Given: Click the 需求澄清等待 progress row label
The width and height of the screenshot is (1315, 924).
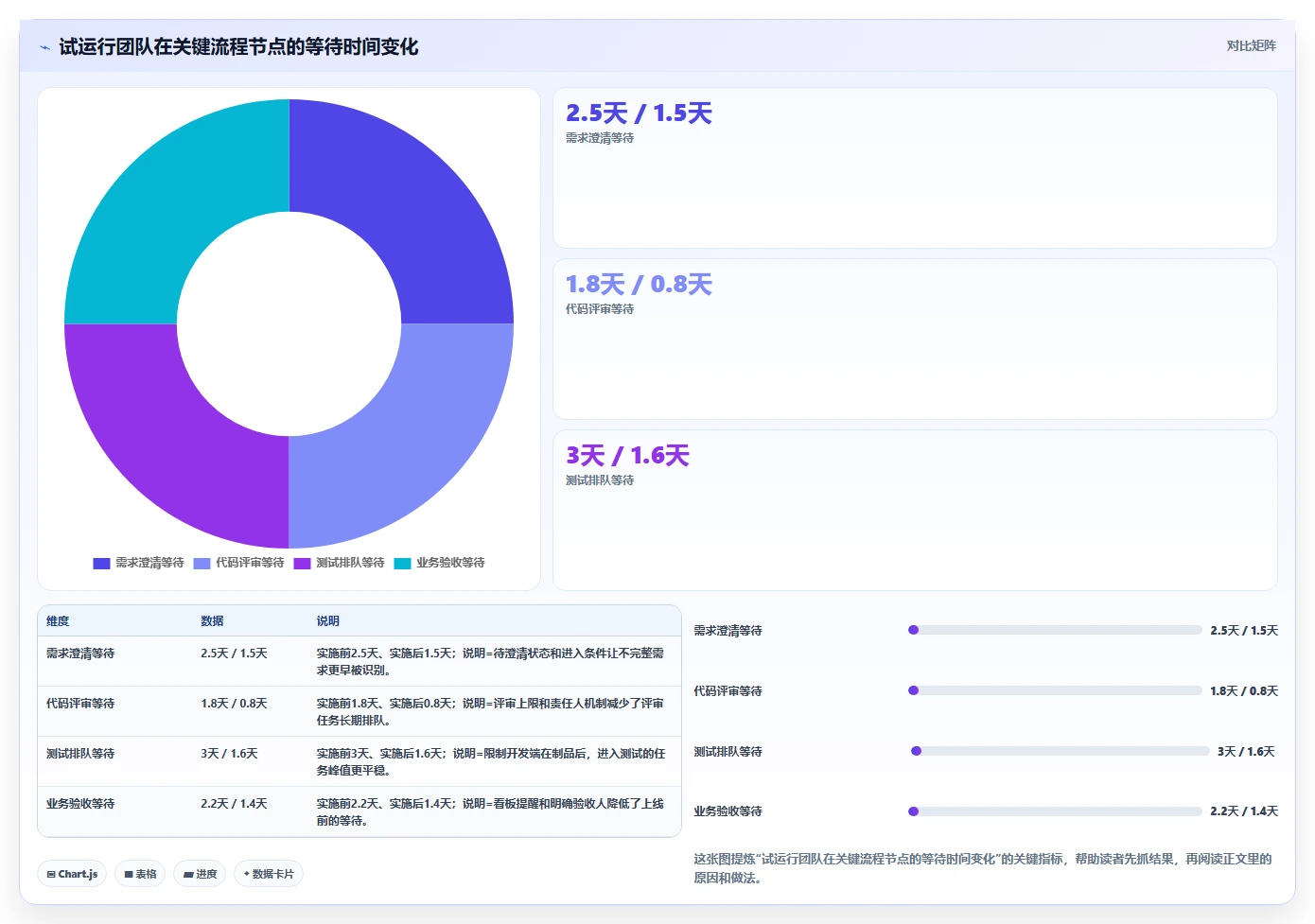Looking at the screenshot, I should 728,631.
